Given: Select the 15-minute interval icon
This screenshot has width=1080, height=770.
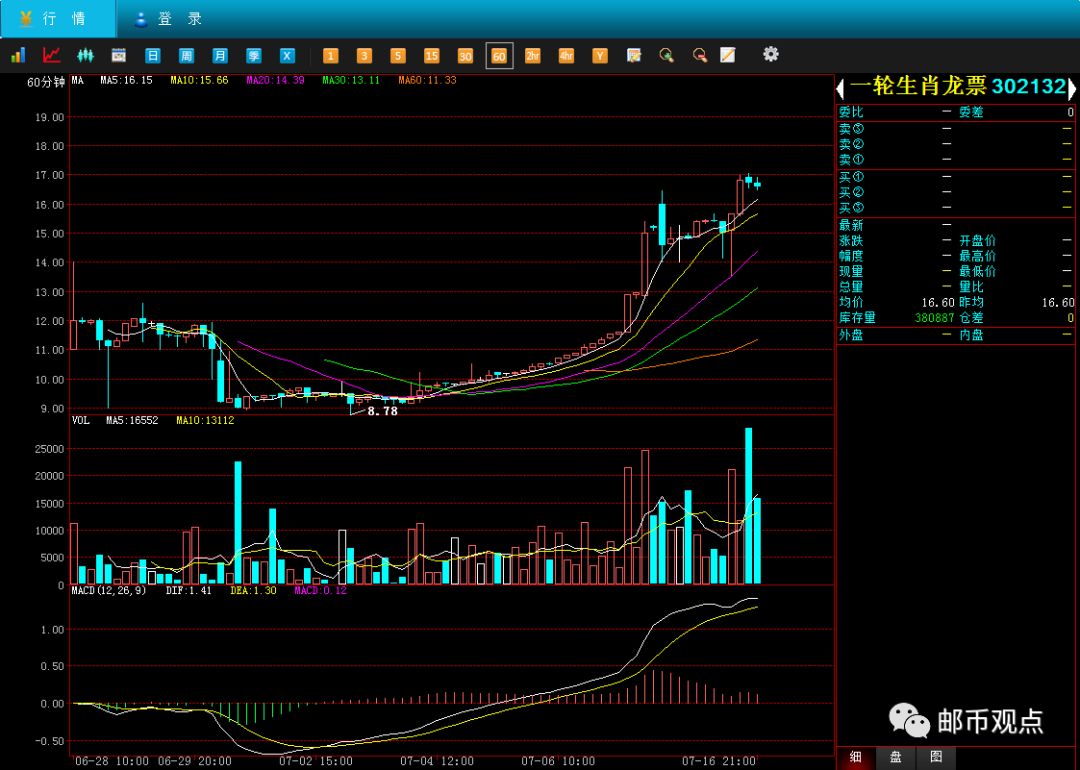Looking at the screenshot, I should [432, 56].
